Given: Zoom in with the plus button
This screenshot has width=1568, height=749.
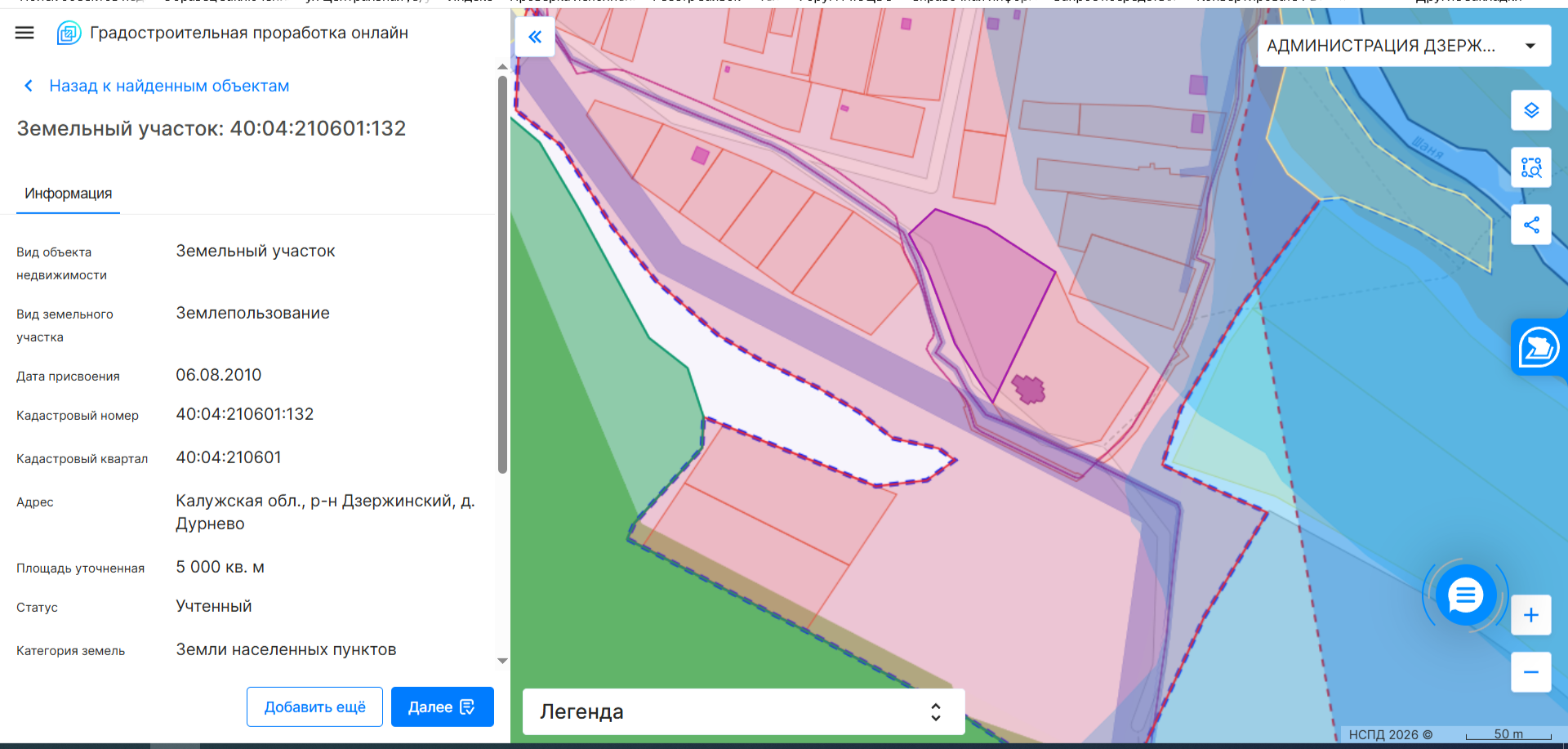Looking at the screenshot, I should click(x=1531, y=615).
